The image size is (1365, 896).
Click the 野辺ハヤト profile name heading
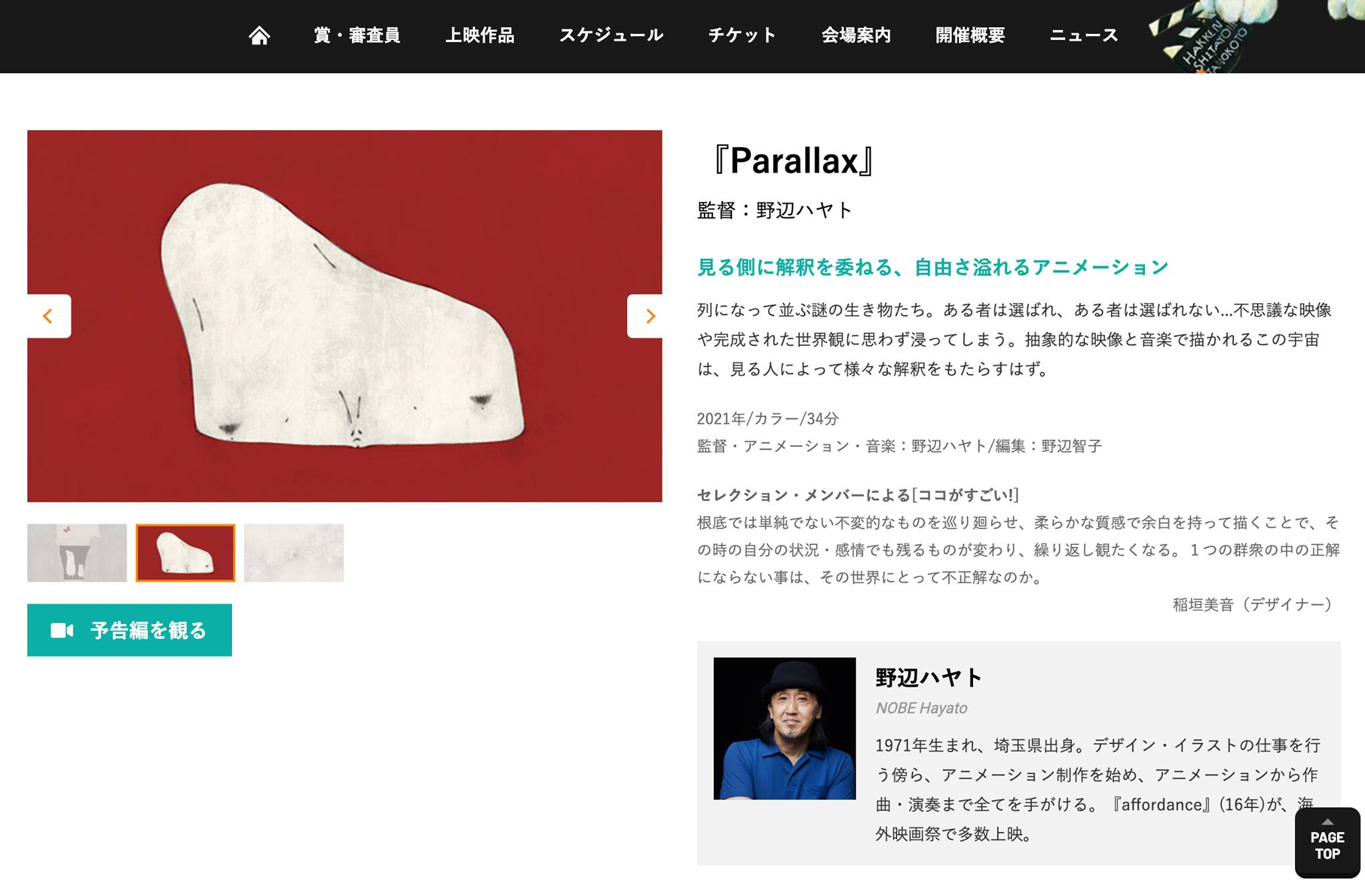928,677
